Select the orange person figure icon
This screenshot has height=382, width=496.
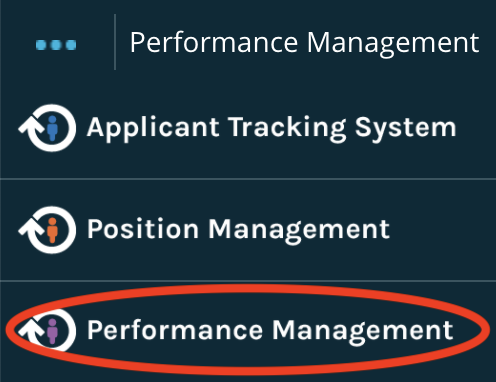tap(52, 230)
